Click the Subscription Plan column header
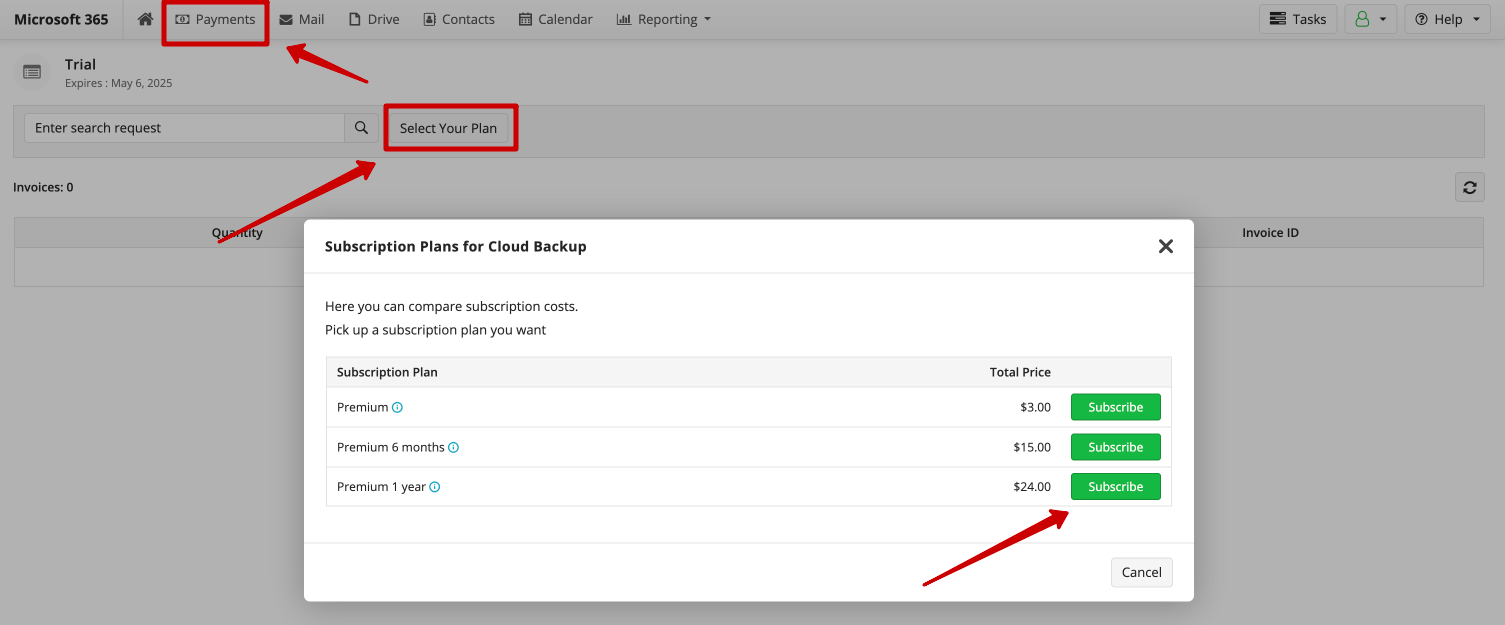 point(387,372)
